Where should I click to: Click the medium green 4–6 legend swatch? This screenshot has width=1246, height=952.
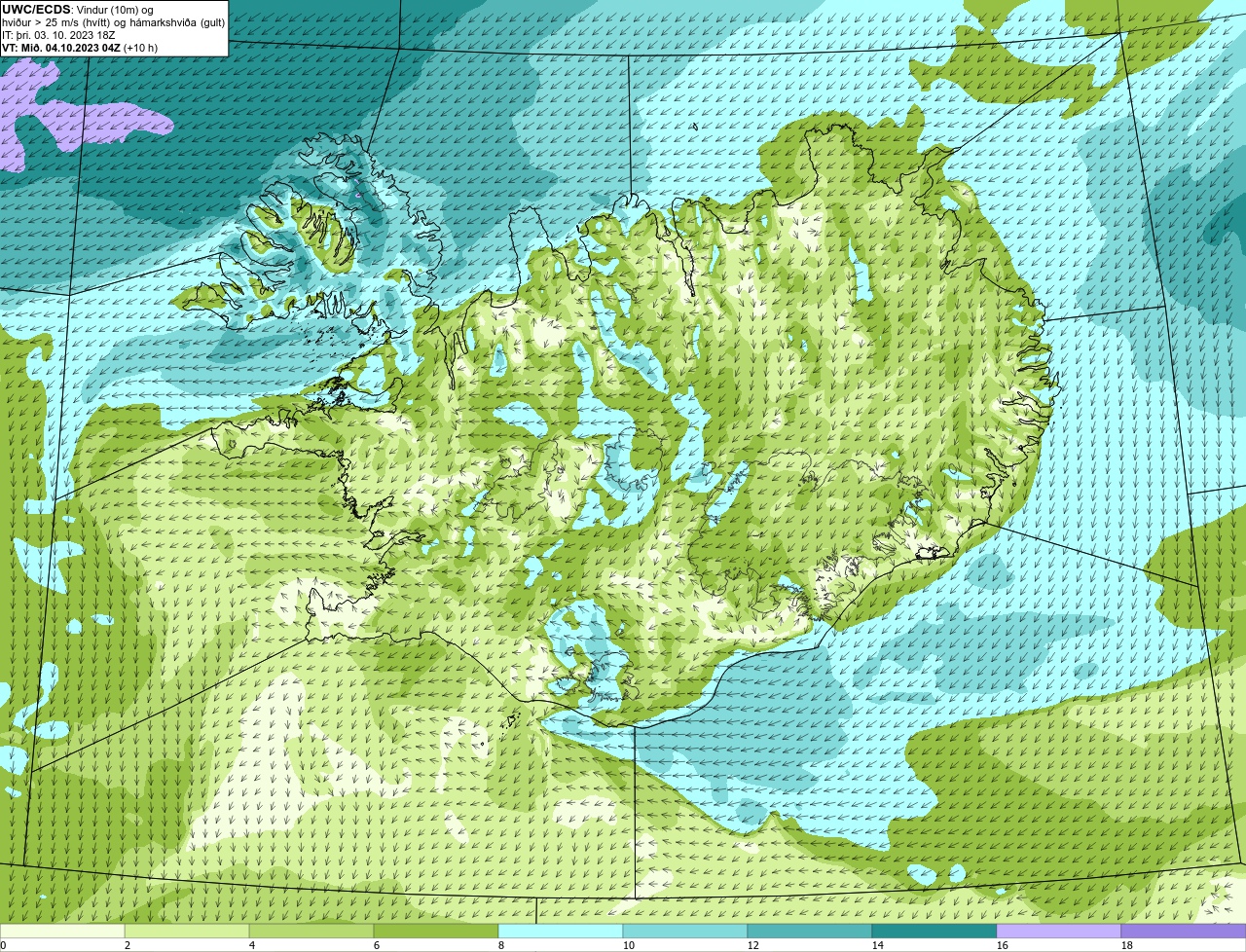(311, 932)
